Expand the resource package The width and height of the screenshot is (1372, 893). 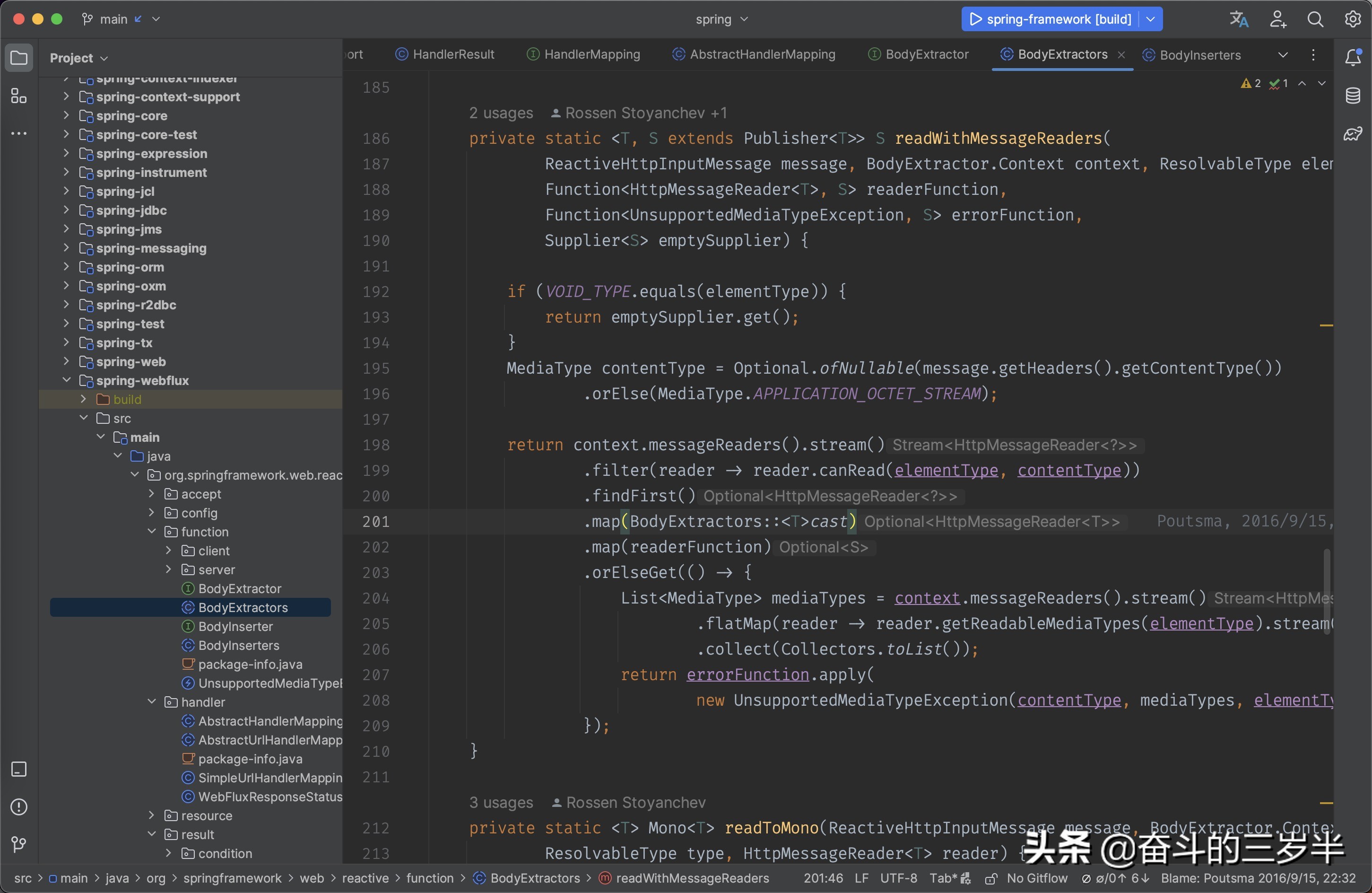(152, 816)
